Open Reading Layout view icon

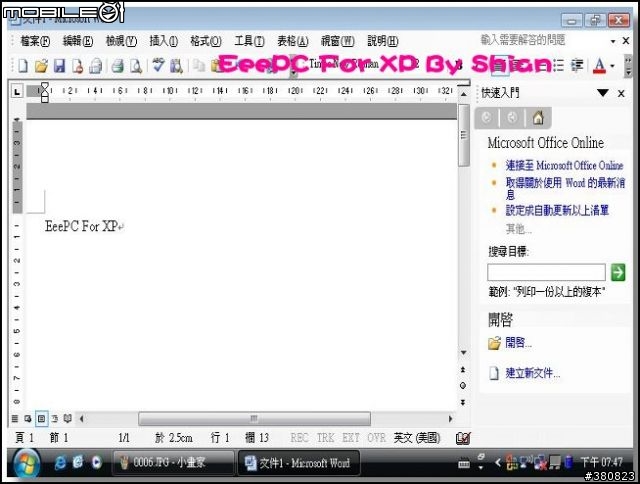(68, 419)
